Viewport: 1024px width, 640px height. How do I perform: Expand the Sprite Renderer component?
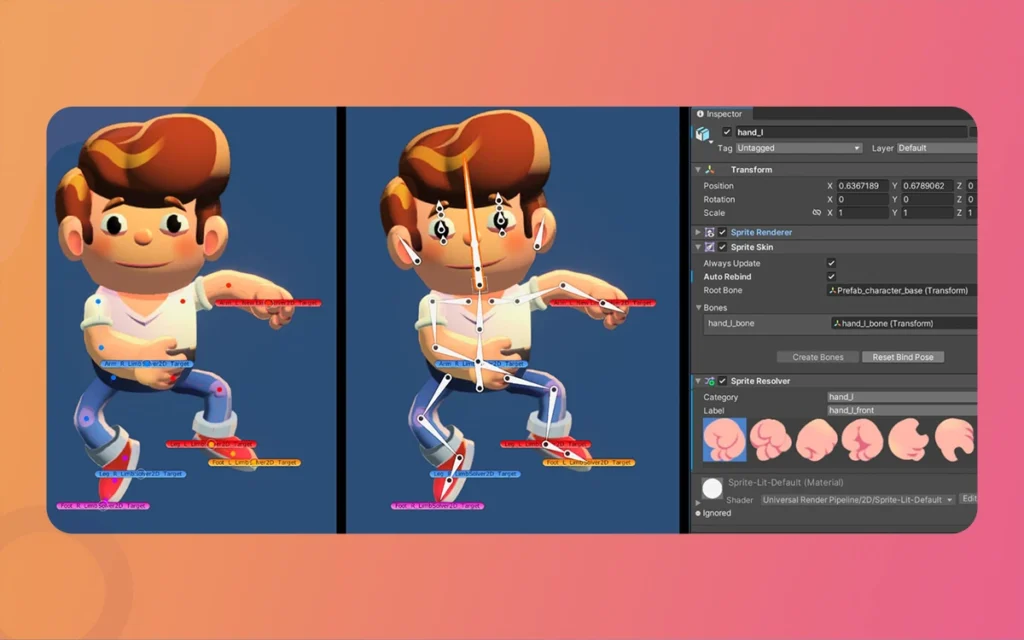point(697,232)
